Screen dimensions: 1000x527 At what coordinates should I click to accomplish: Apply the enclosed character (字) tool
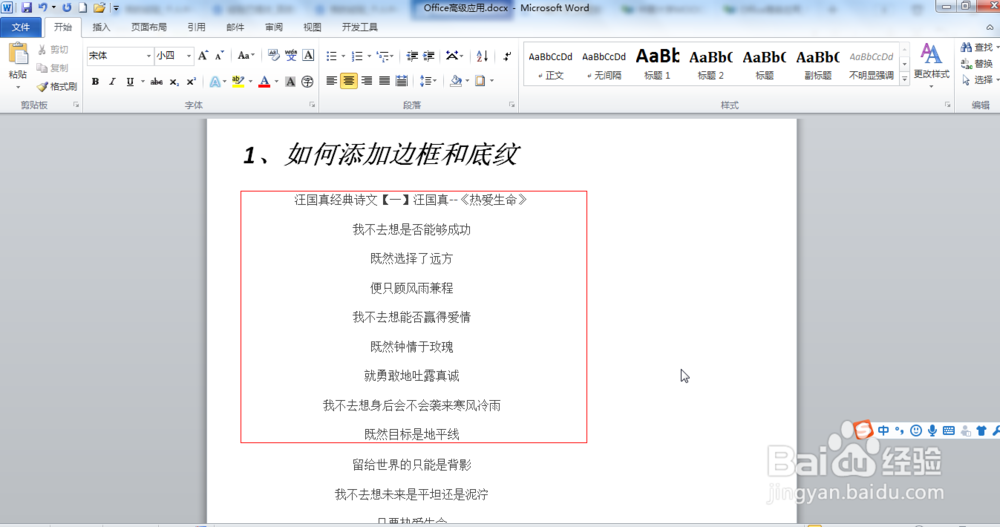[307, 82]
